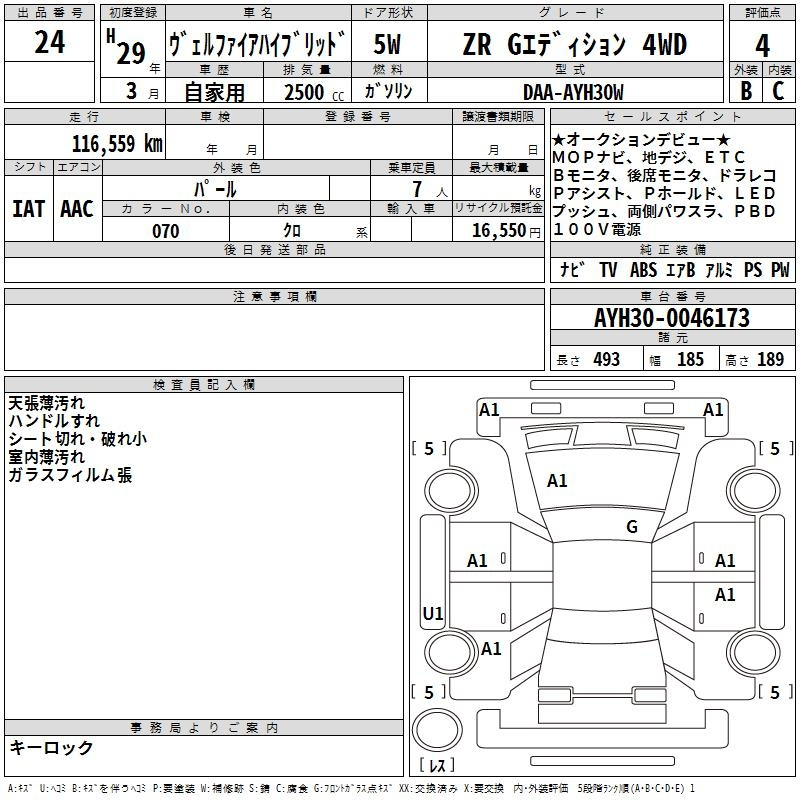800x800 pixels.
Task: Click interior grade C
Action: pyautogui.click(x=778, y=90)
